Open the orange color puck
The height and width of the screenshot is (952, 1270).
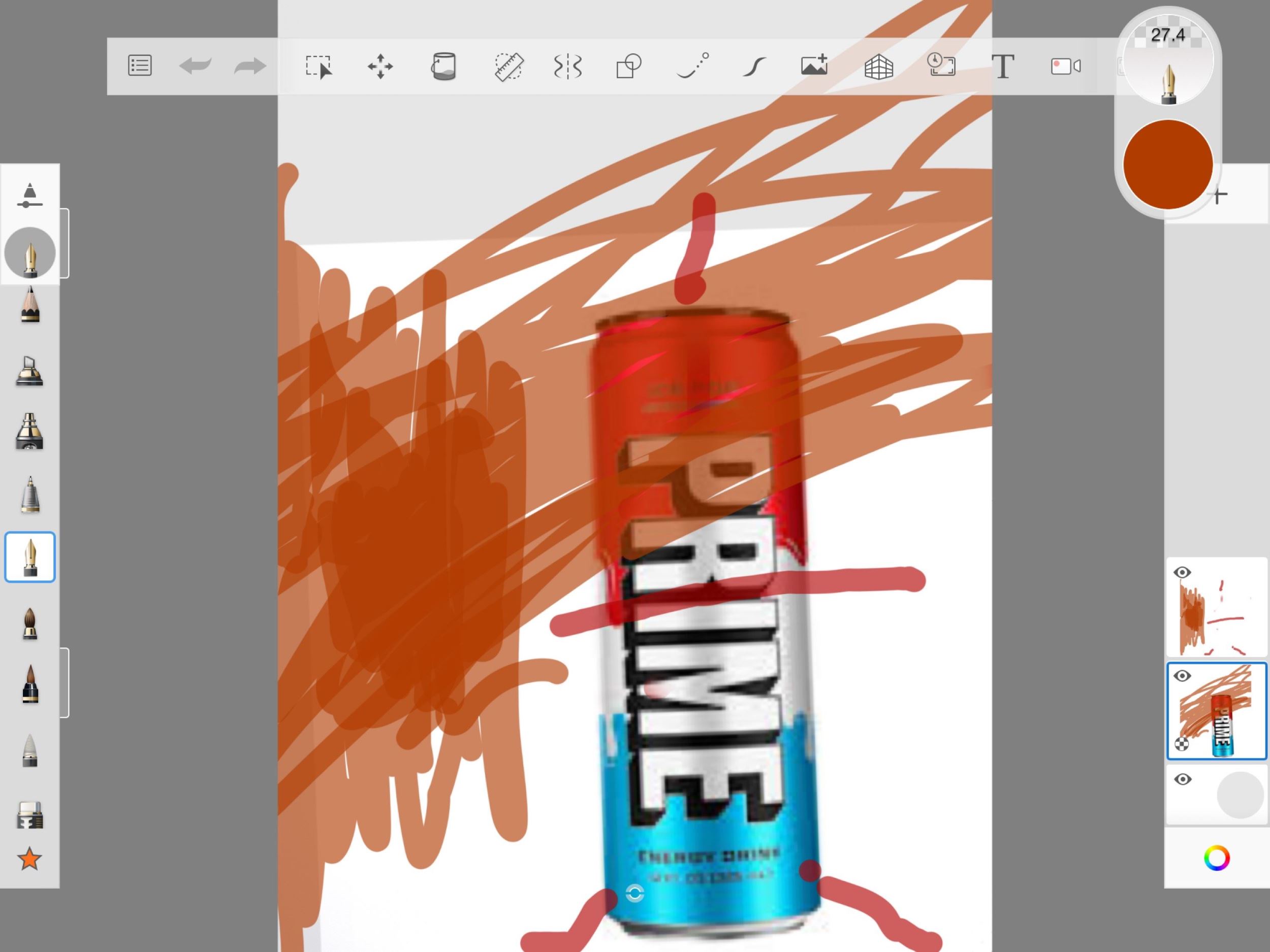coord(1168,165)
